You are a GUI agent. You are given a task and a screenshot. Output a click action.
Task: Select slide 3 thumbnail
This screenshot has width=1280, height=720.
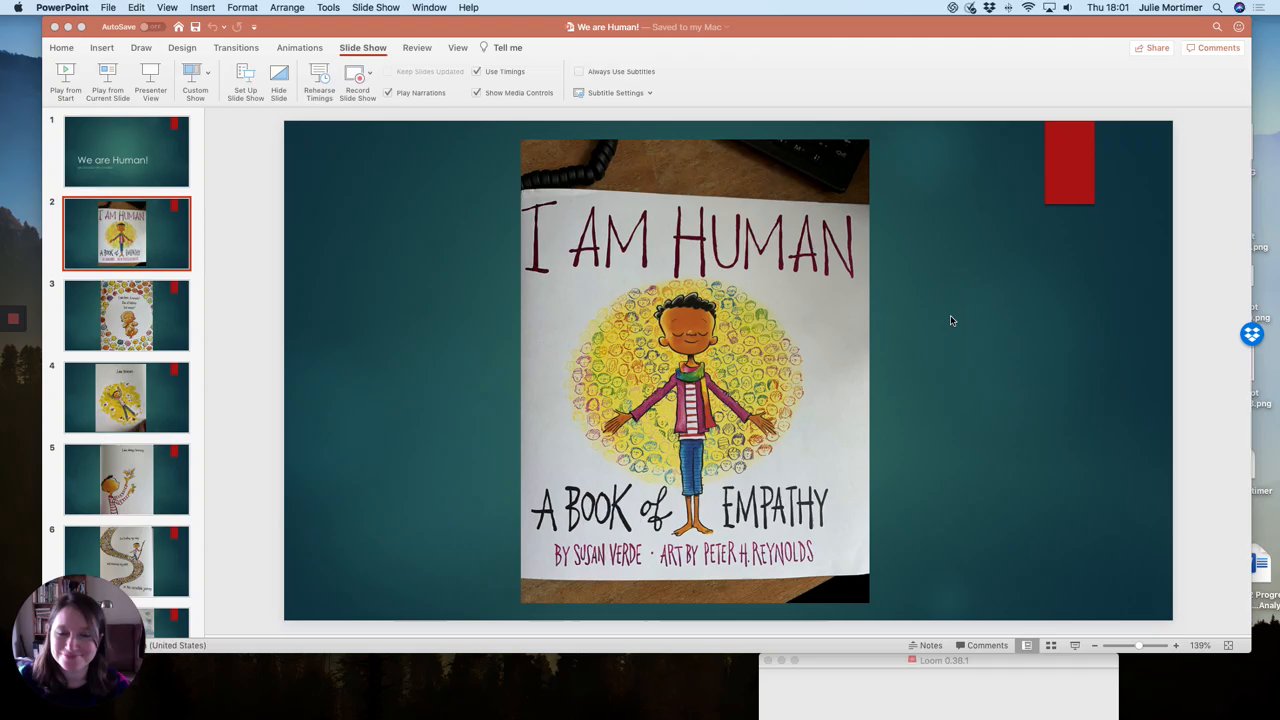tap(126, 316)
